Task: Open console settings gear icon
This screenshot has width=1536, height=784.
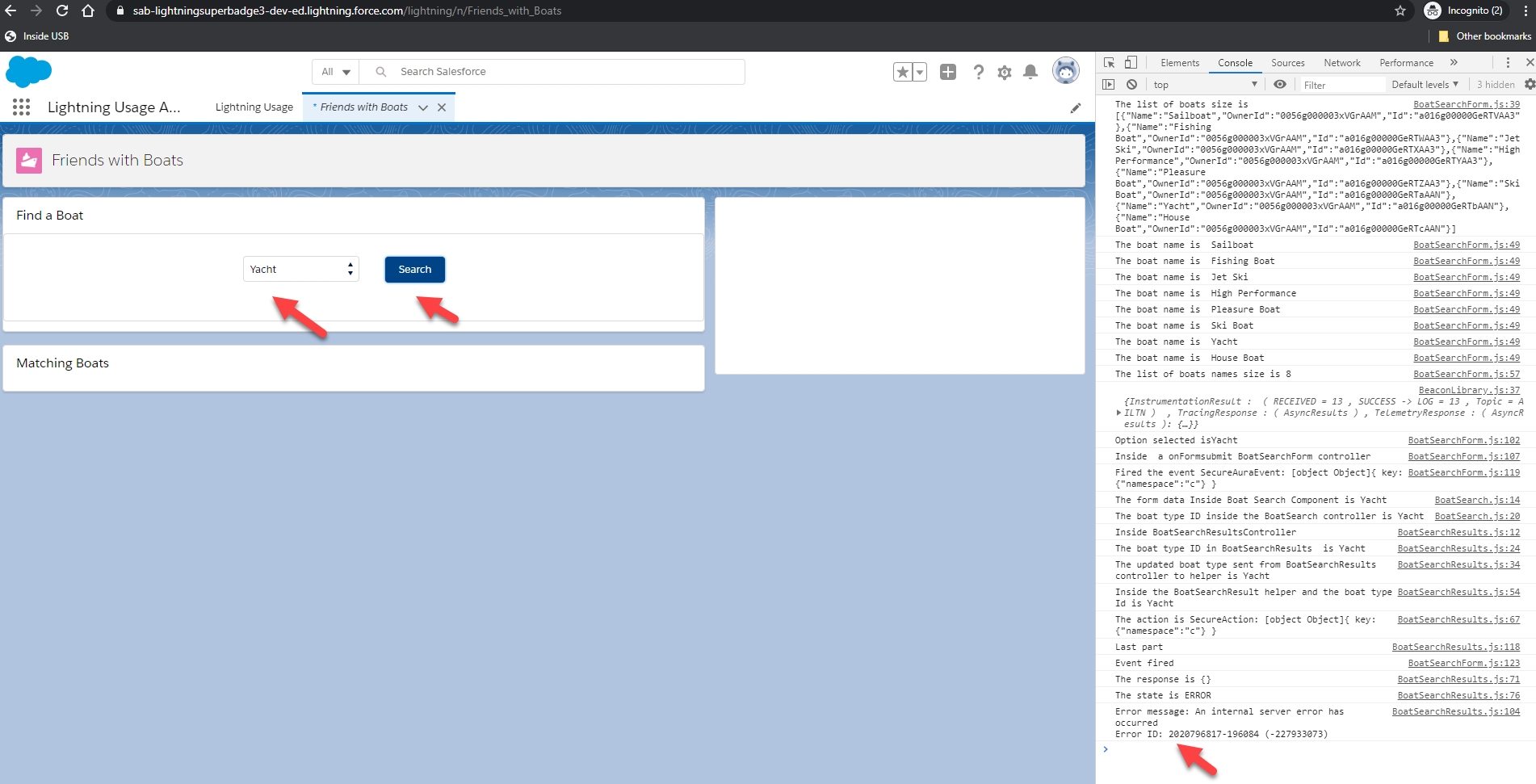Action: tap(1530, 84)
